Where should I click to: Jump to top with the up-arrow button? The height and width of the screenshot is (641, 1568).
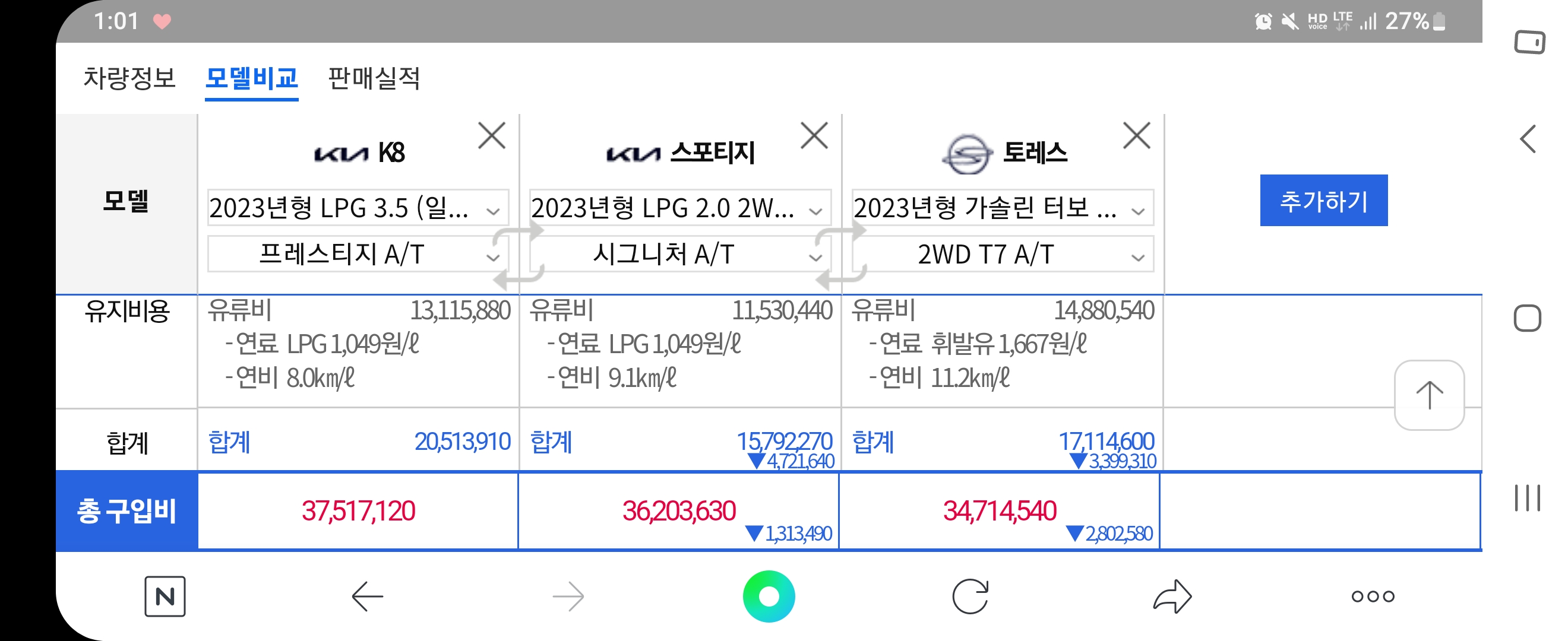pyautogui.click(x=1429, y=395)
